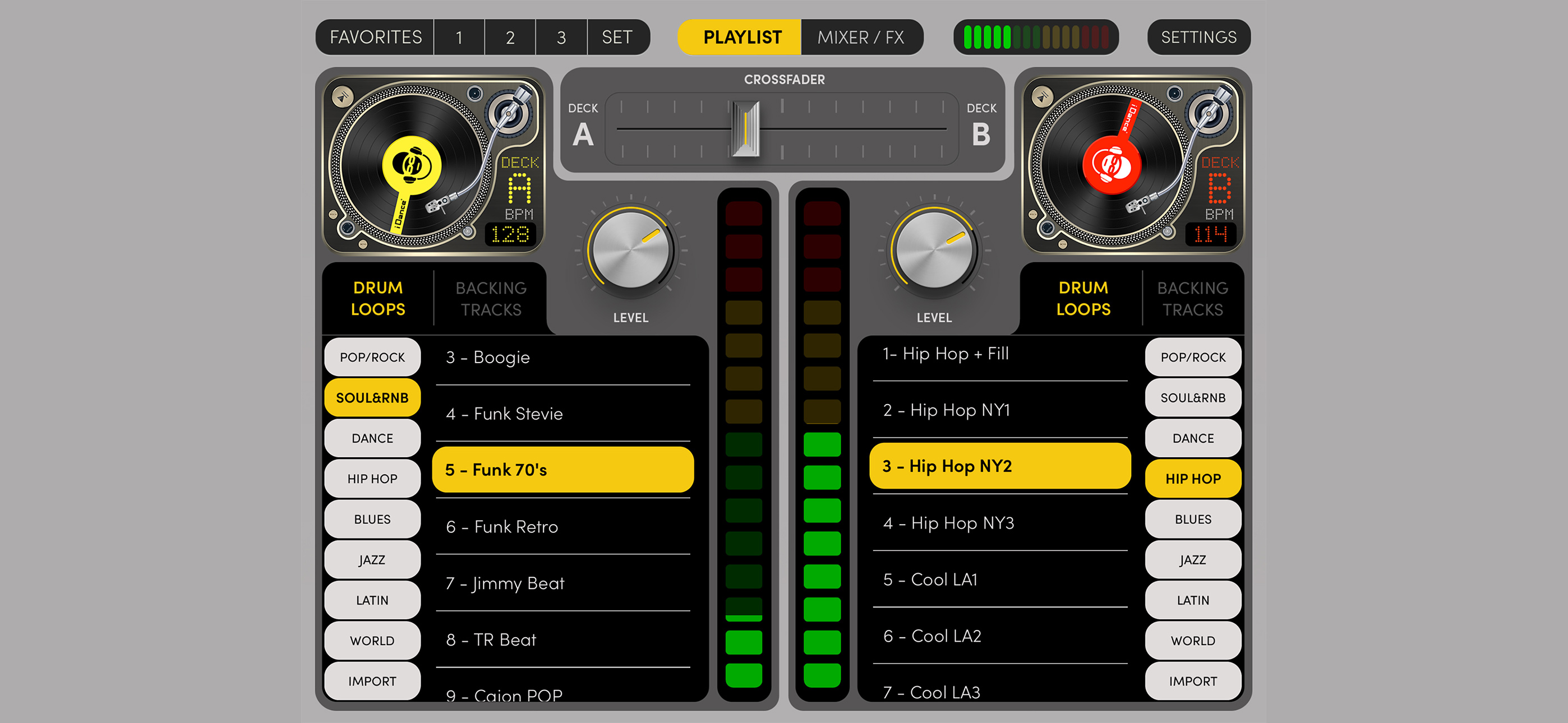The image size is (1568, 723).
Task: Click the Deck B tonearm
Action: click(1187, 158)
